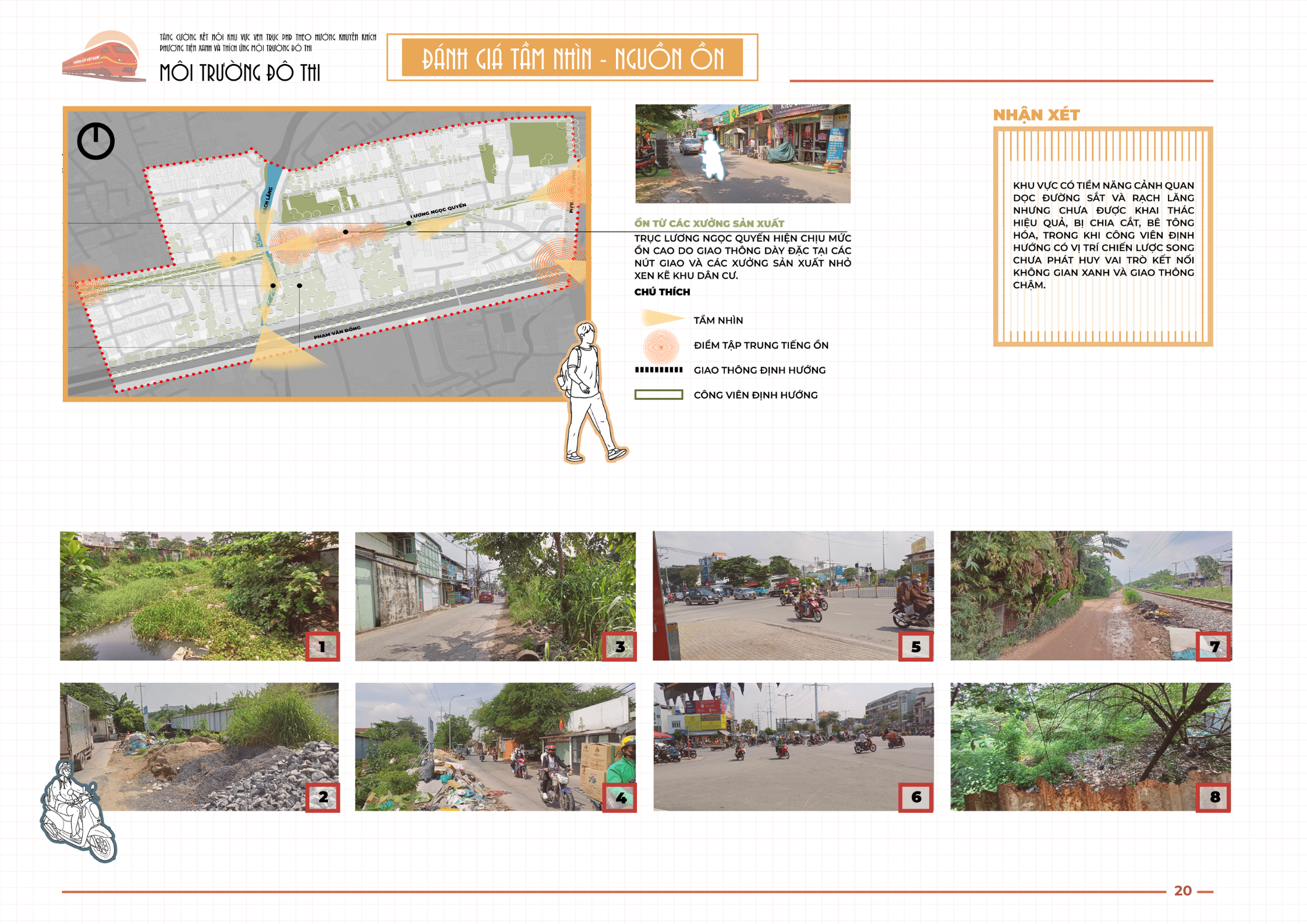Click the Công Viên Định Hướng green rectangle
This screenshot has width=1307, height=924.
tap(658, 395)
